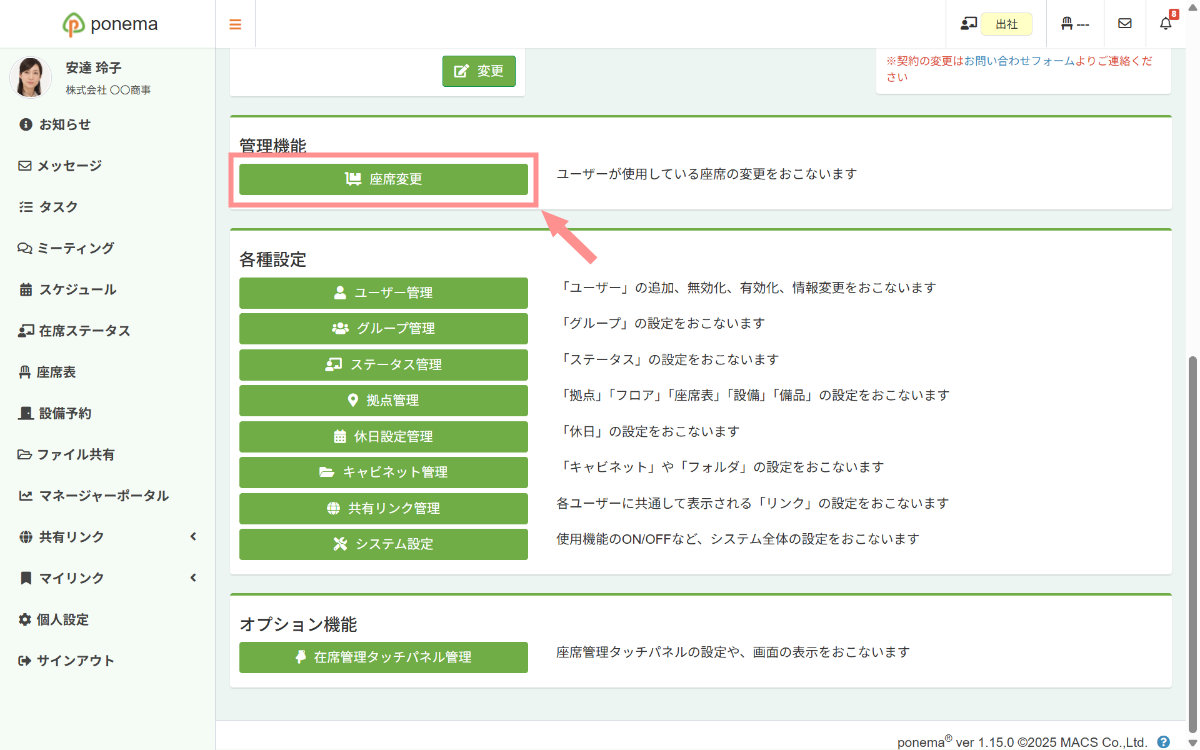This screenshot has width=1200, height=750.
Task: Open the mail envelope icon in the header
Action: tap(1125, 24)
